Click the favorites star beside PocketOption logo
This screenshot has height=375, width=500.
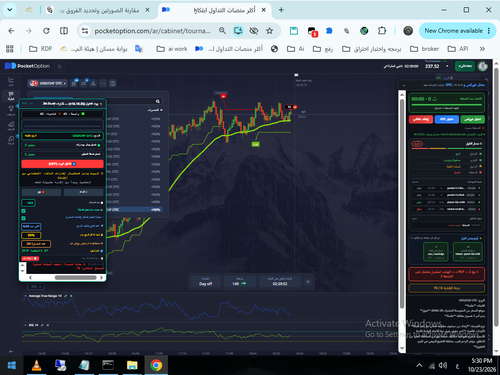click(59, 66)
